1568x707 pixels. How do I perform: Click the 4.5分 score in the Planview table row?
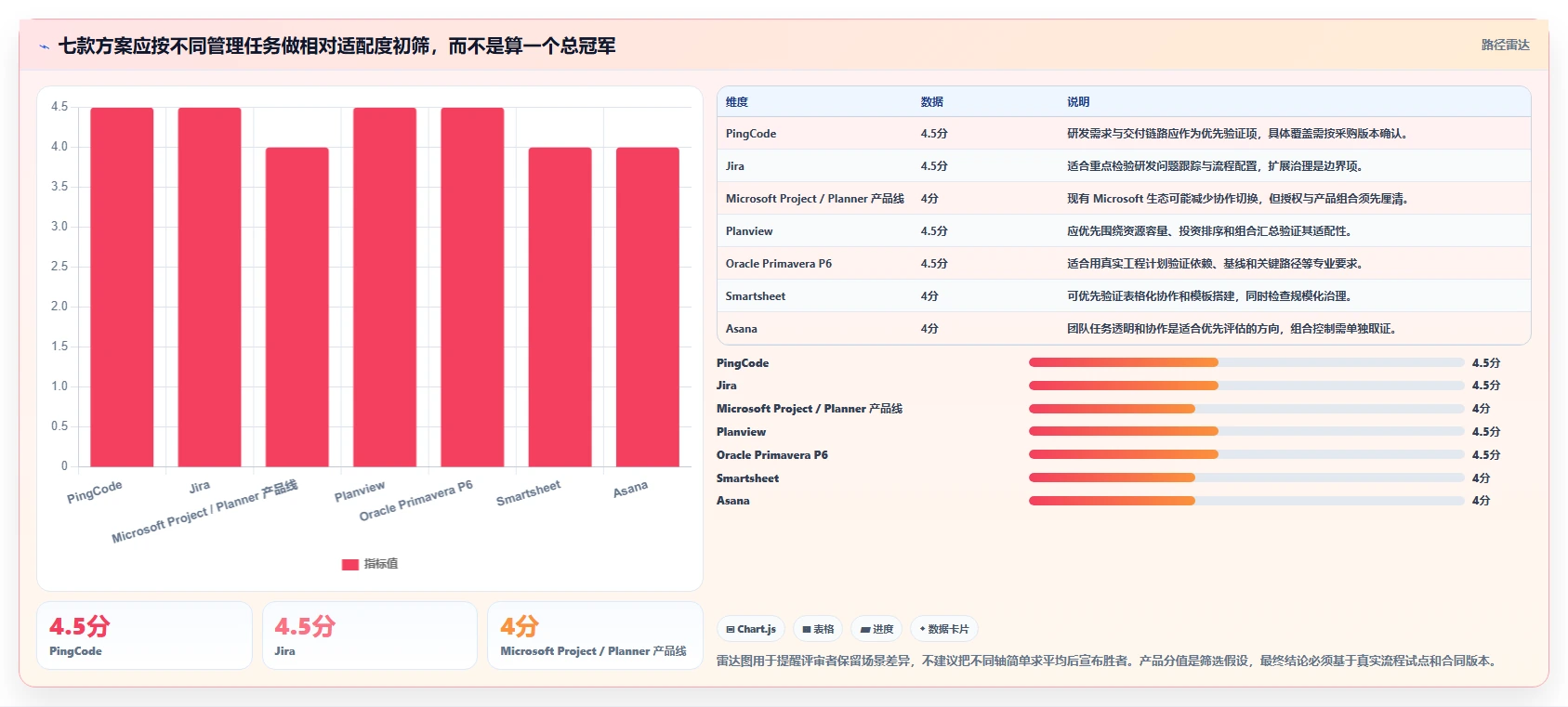pyautogui.click(x=934, y=231)
